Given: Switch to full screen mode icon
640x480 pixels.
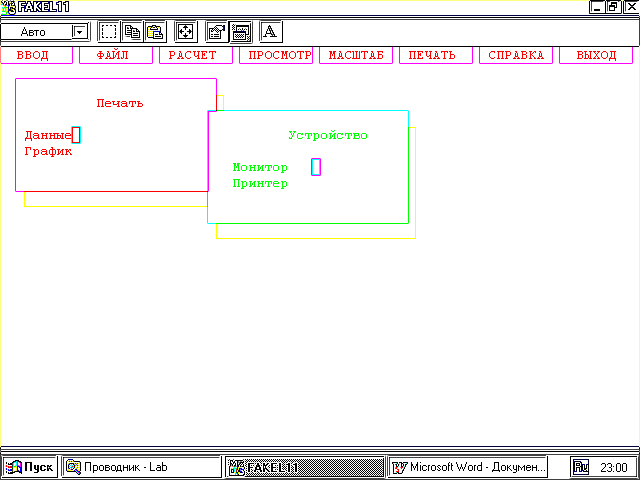Looking at the screenshot, I should [x=186, y=32].
